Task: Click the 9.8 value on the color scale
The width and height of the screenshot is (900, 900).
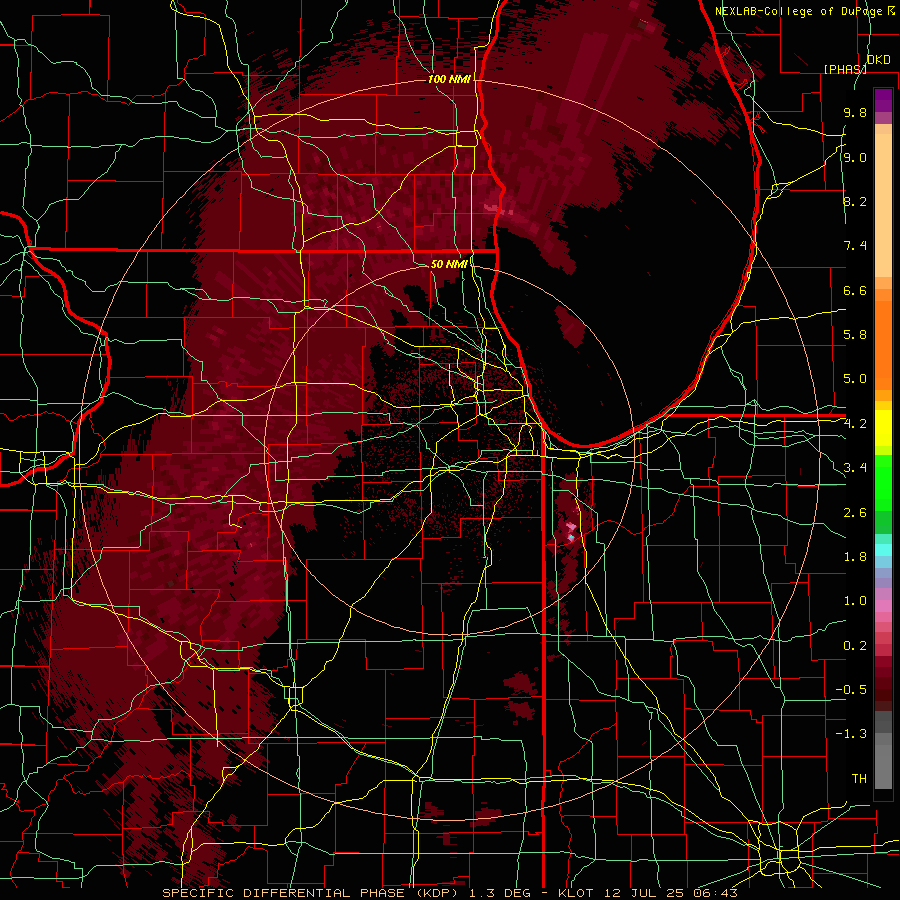Action: point(855,113)
